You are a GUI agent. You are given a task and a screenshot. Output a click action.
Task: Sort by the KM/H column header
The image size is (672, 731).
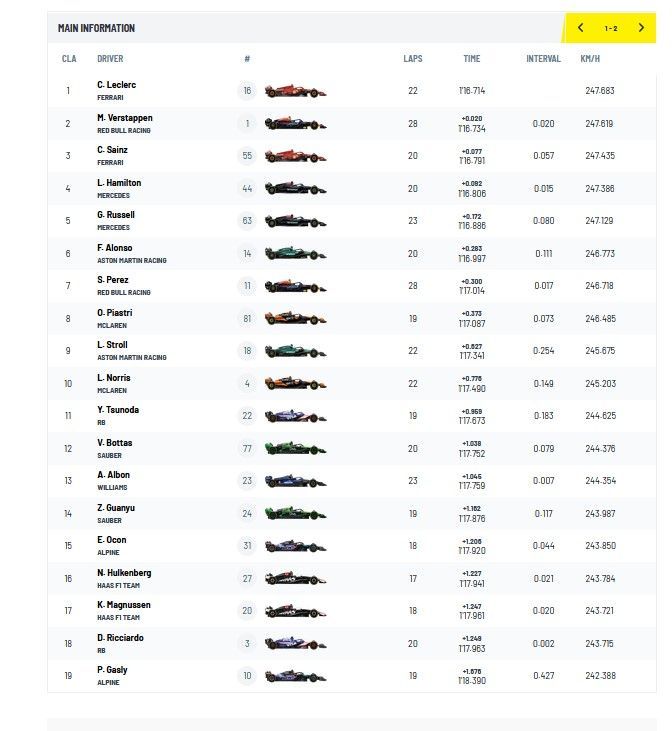pos(590,59)
